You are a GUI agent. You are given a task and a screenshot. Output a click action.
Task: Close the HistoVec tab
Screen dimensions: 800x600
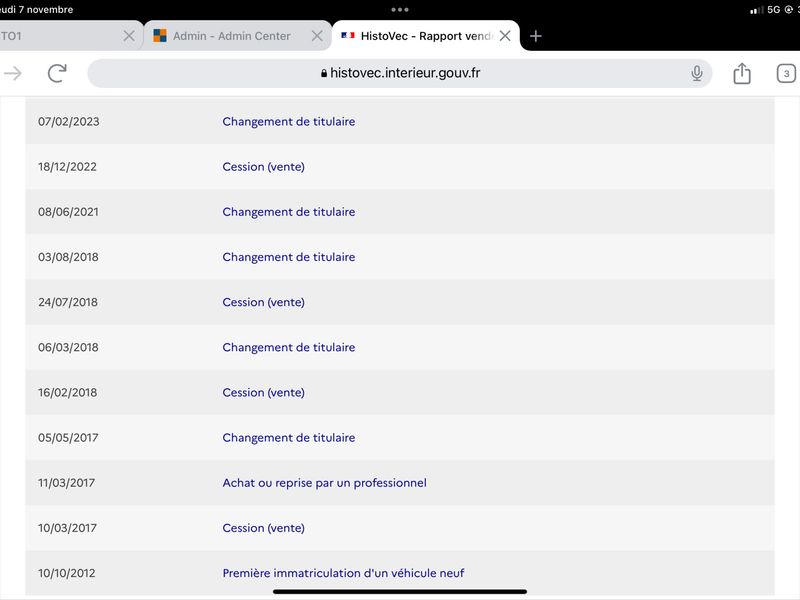(x=505, y=36)
